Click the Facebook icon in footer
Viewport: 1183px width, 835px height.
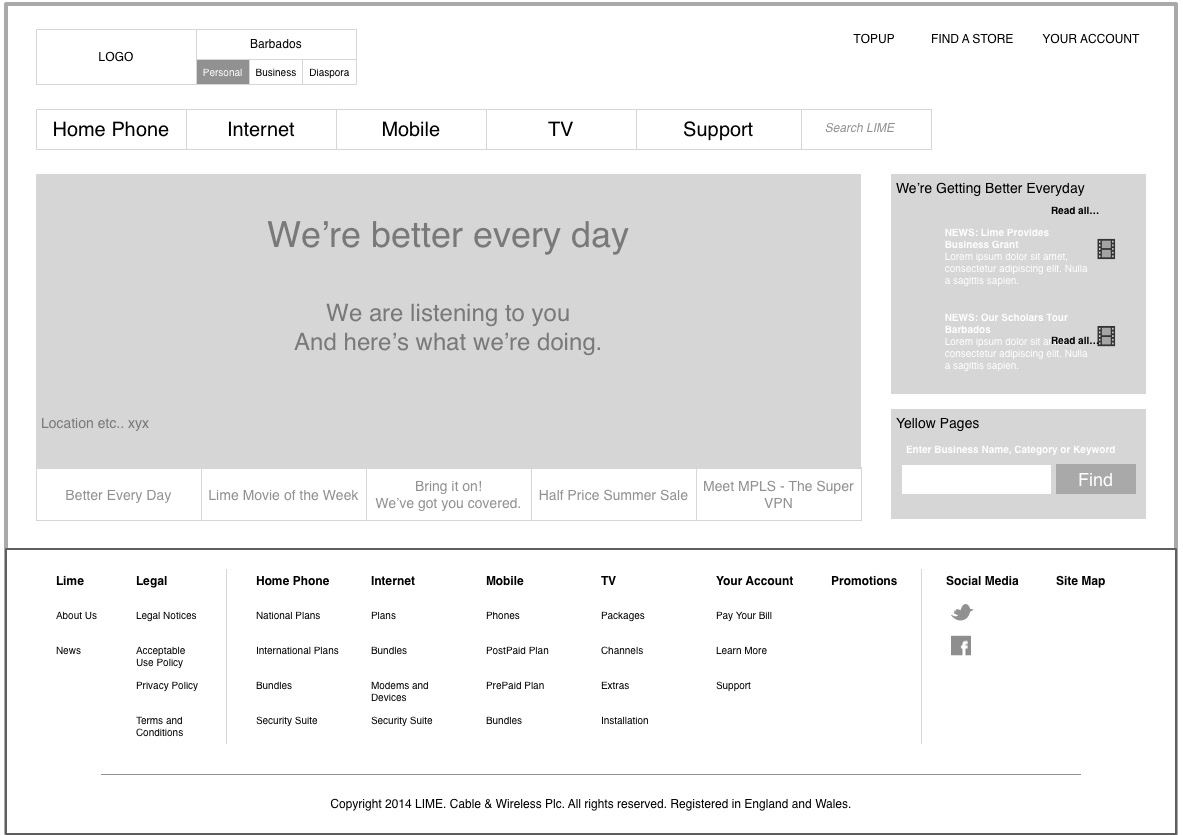tap(960, 646)
